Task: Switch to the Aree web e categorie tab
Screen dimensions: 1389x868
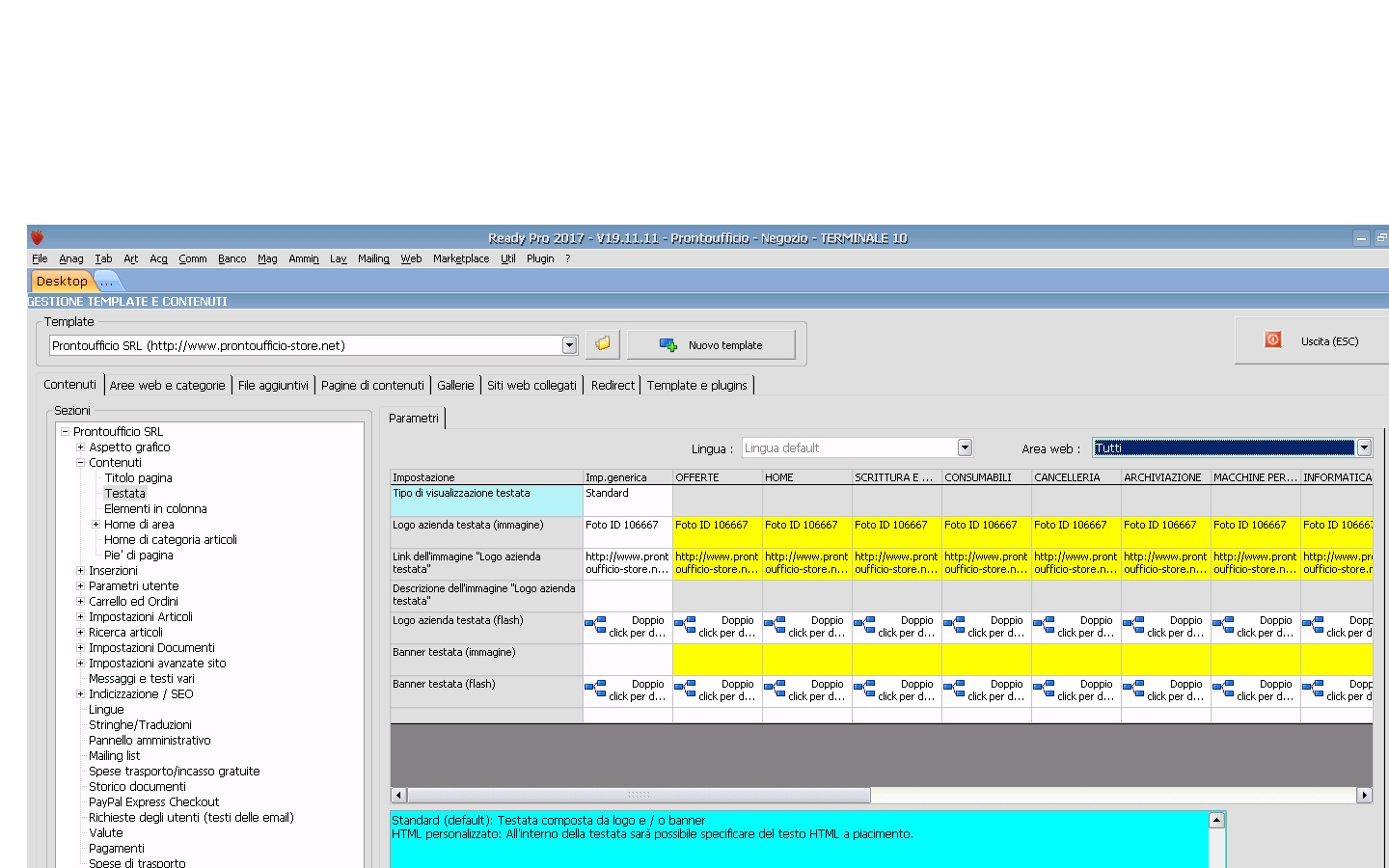Action: pyautogui.click(x=167, y=385)
